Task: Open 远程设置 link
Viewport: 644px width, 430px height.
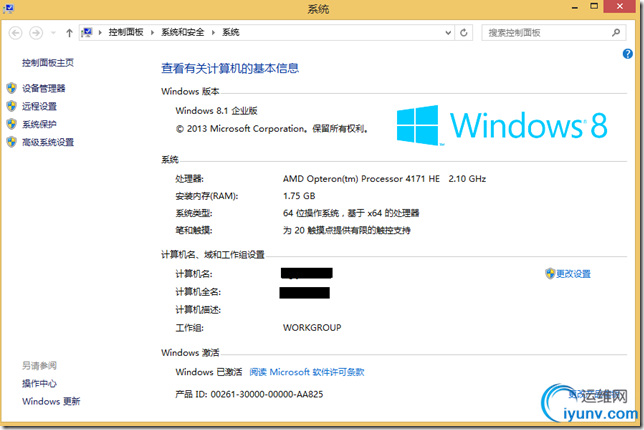Action: pyautogui.click(x=39, y=106)
